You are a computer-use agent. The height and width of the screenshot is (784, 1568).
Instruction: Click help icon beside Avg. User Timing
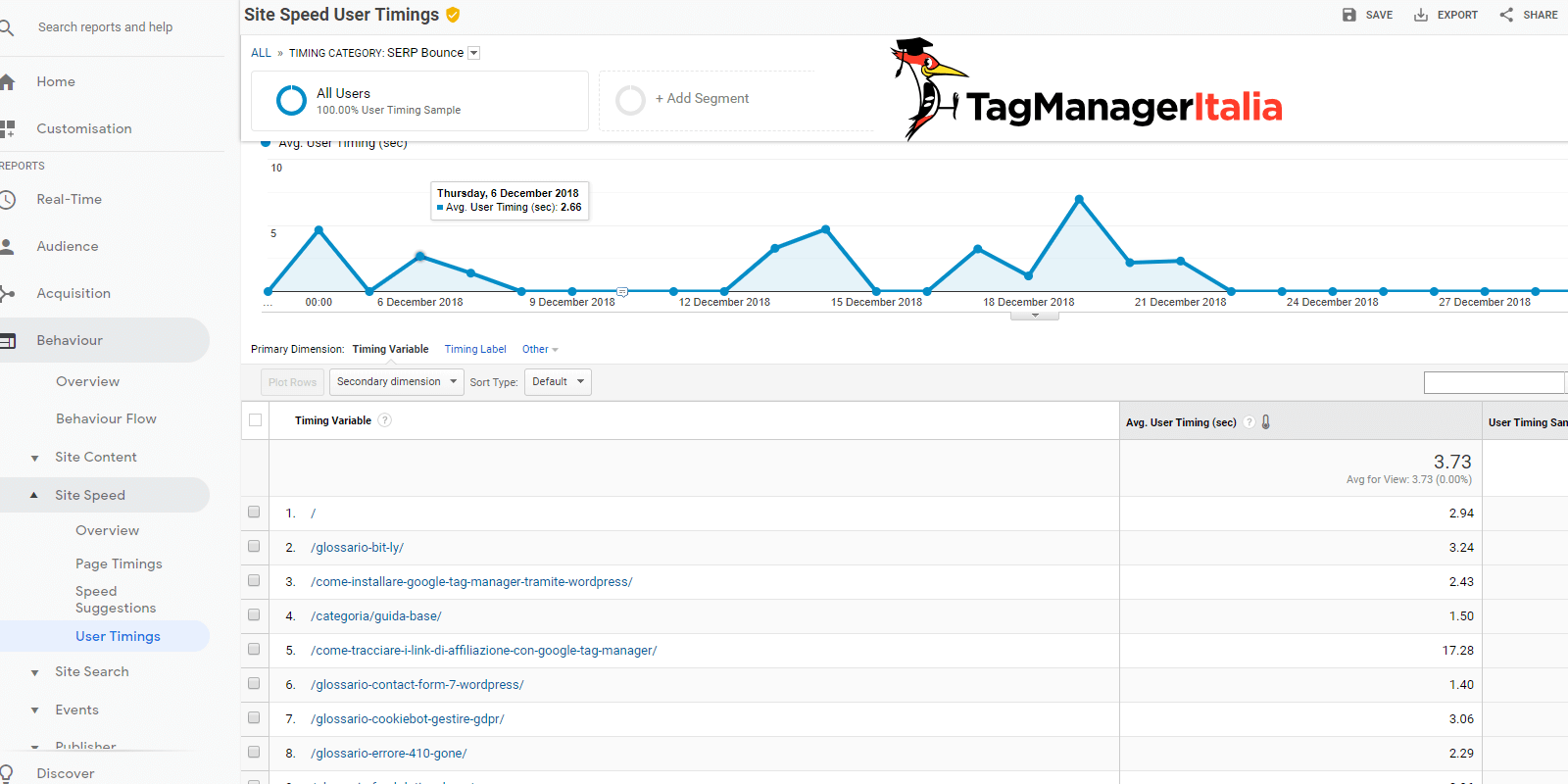(x=1249, y=422)
